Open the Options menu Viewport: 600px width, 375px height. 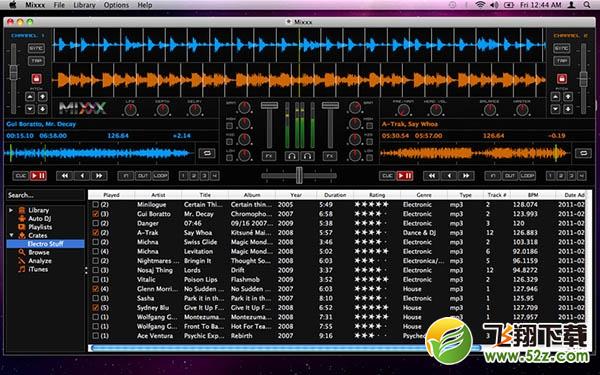116,5
